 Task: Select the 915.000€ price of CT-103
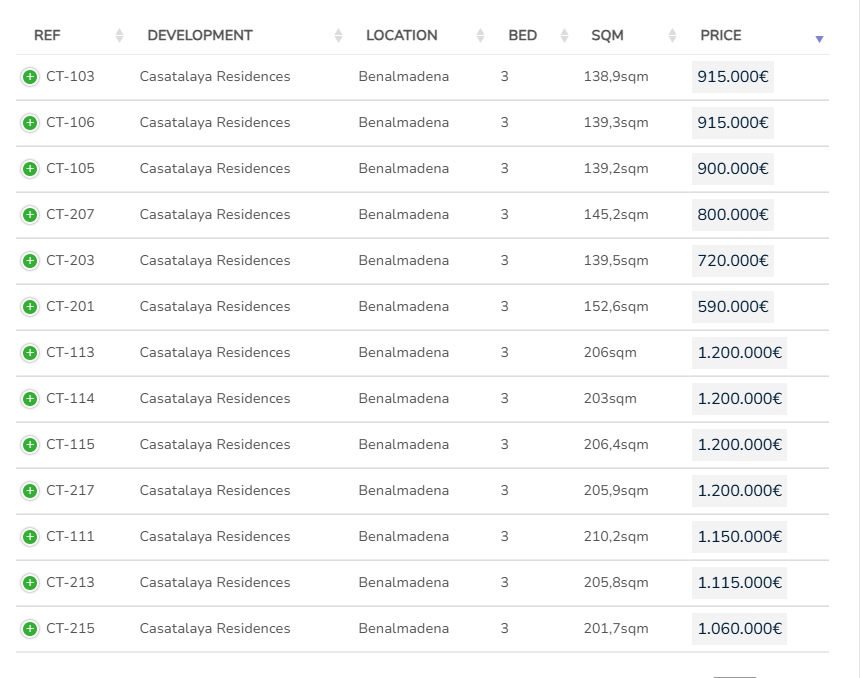click(x=733, y=77)
